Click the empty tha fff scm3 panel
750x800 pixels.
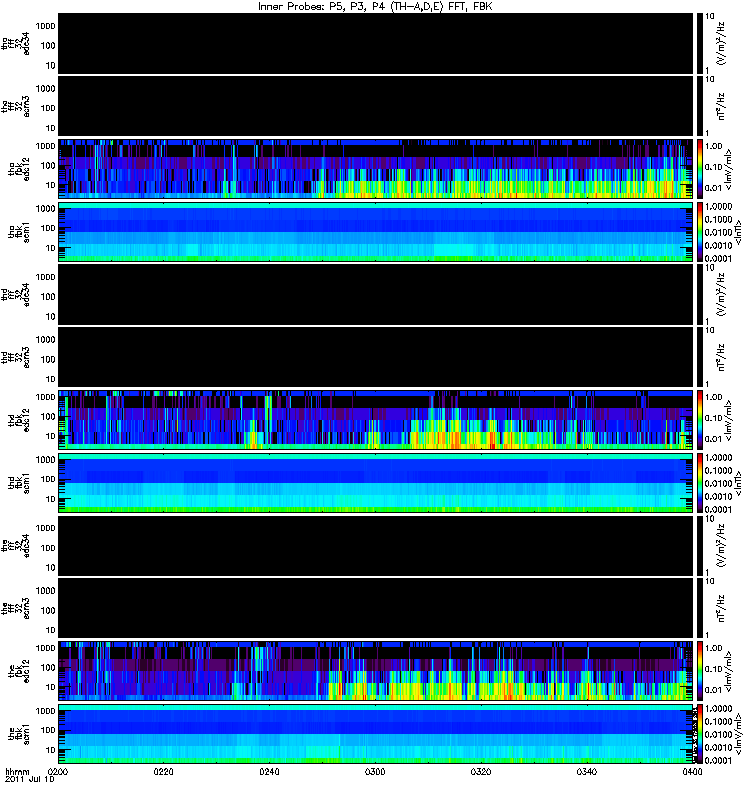click(x=376, y=107)
